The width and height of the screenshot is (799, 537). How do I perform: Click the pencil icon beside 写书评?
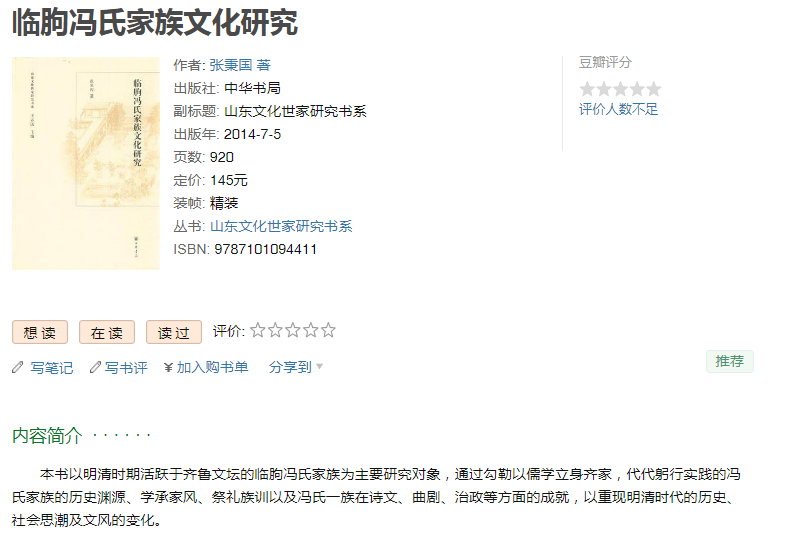pos(95,368)
